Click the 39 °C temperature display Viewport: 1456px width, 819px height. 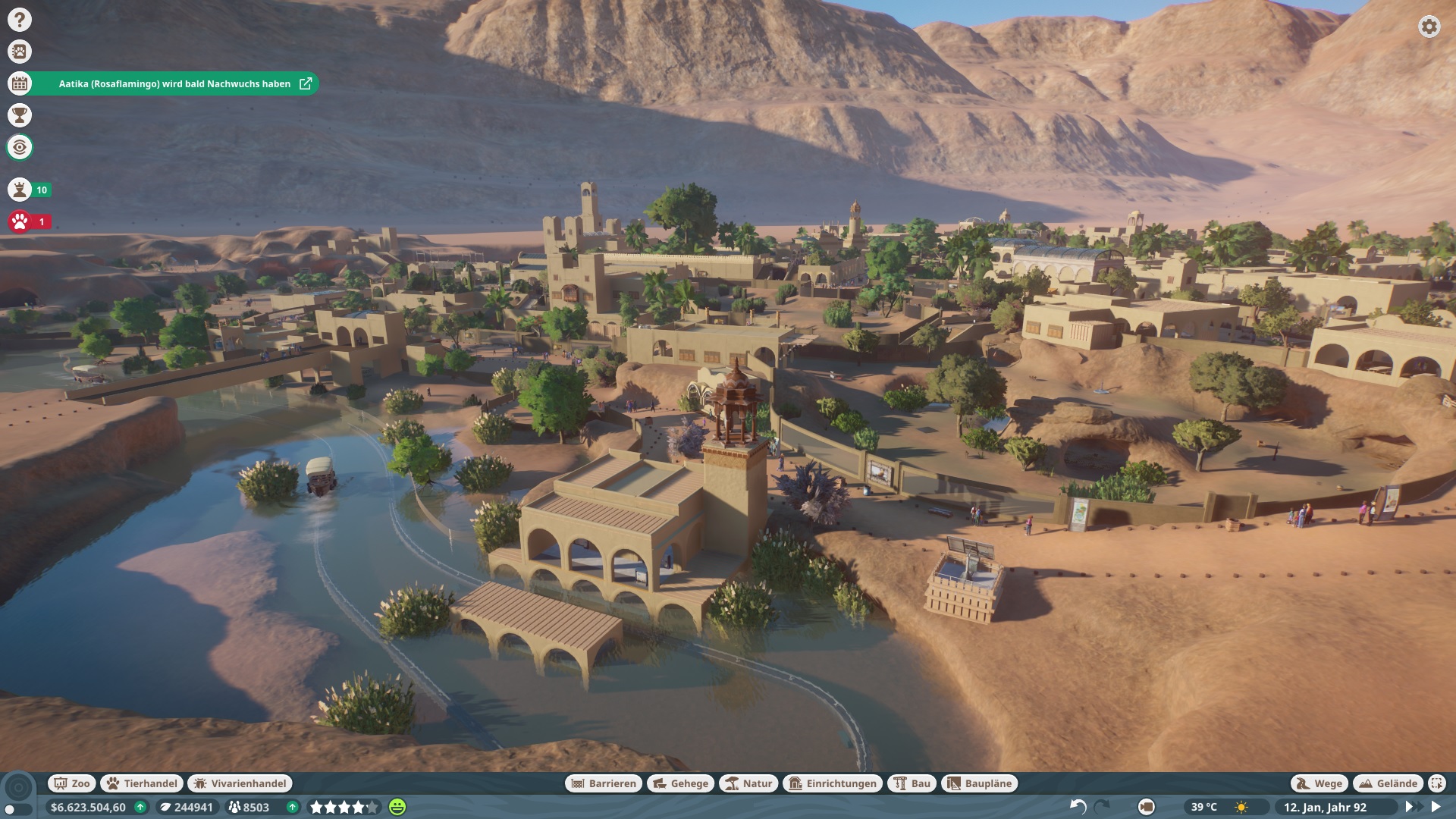1203,807
